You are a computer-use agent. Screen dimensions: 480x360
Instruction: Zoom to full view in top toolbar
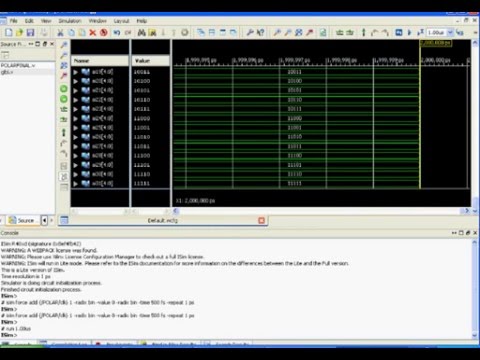[298, 32]
